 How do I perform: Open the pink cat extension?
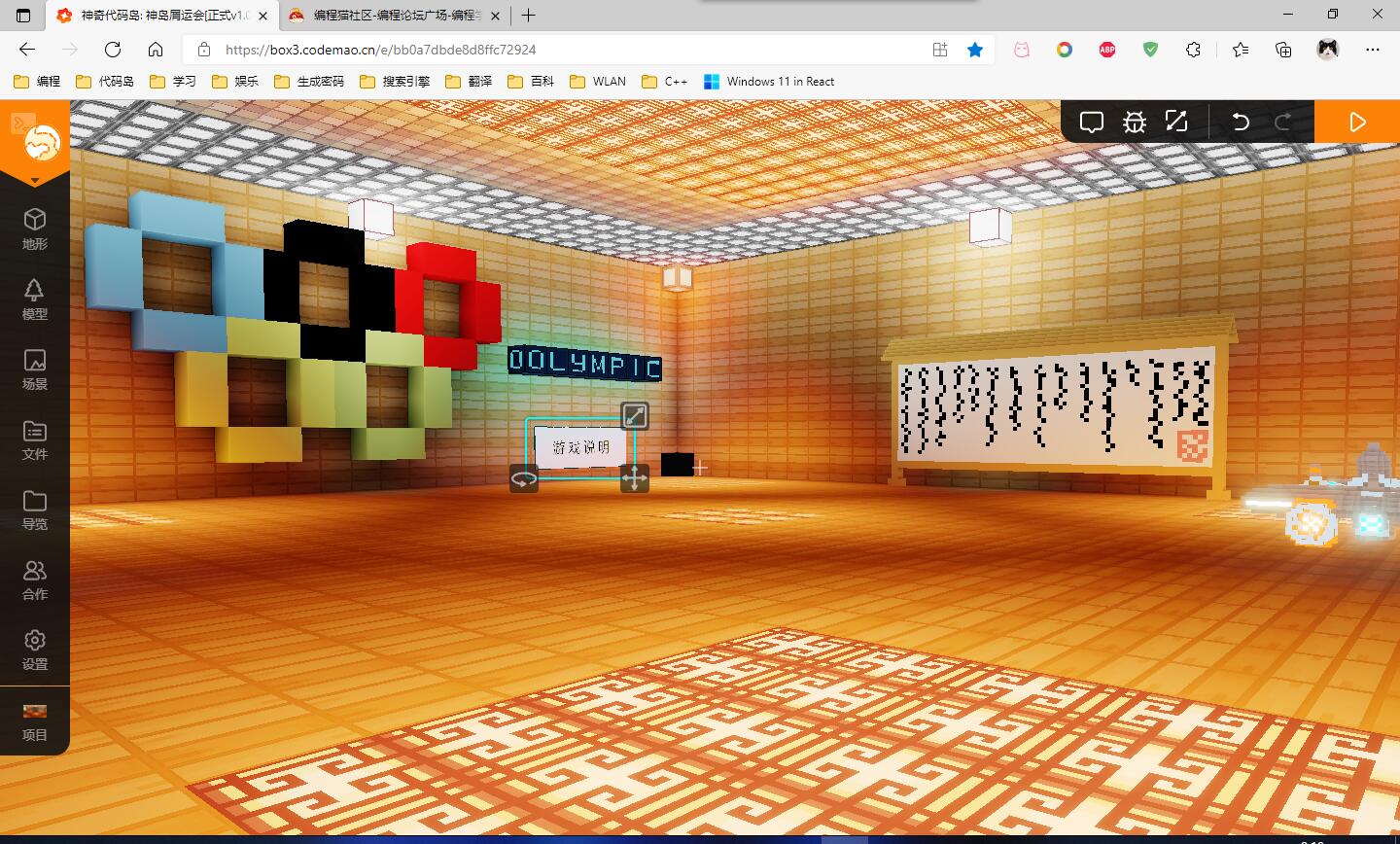(x=1022, y=50)
